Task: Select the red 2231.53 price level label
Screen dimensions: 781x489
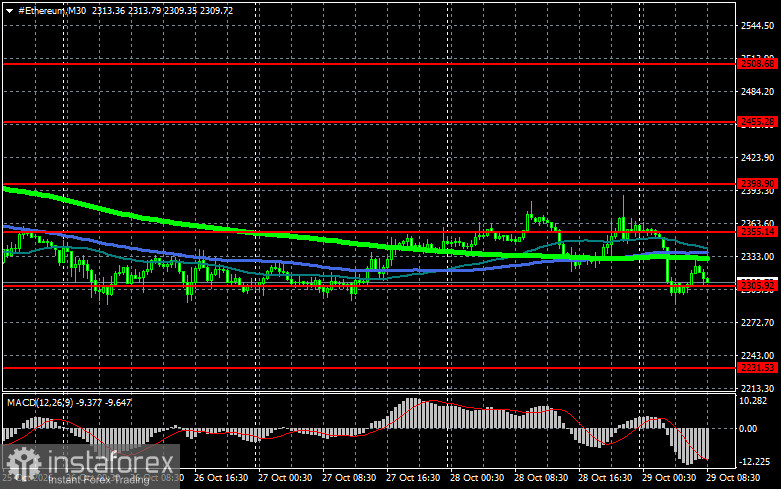Action: (x=758, y=367)
